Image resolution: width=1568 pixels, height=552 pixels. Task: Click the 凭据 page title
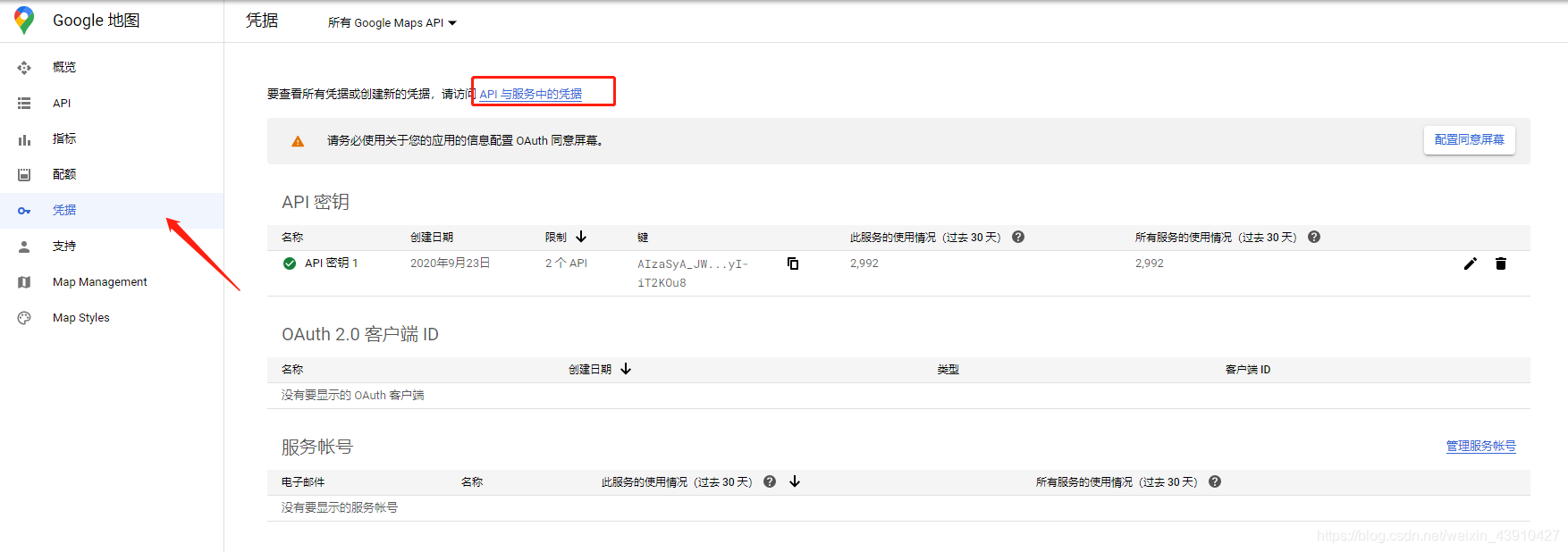tap(262, 21)
